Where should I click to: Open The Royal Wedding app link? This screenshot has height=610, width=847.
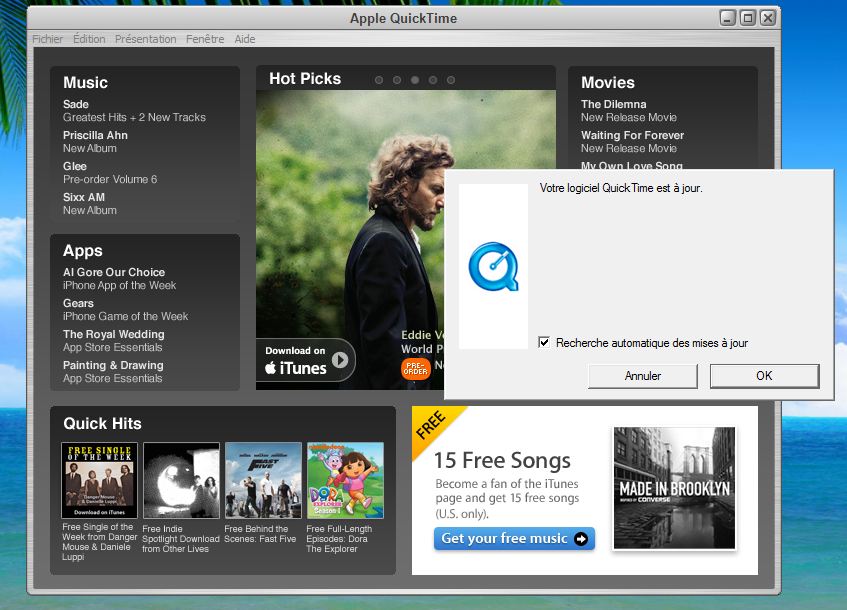(x=113, y=340)
